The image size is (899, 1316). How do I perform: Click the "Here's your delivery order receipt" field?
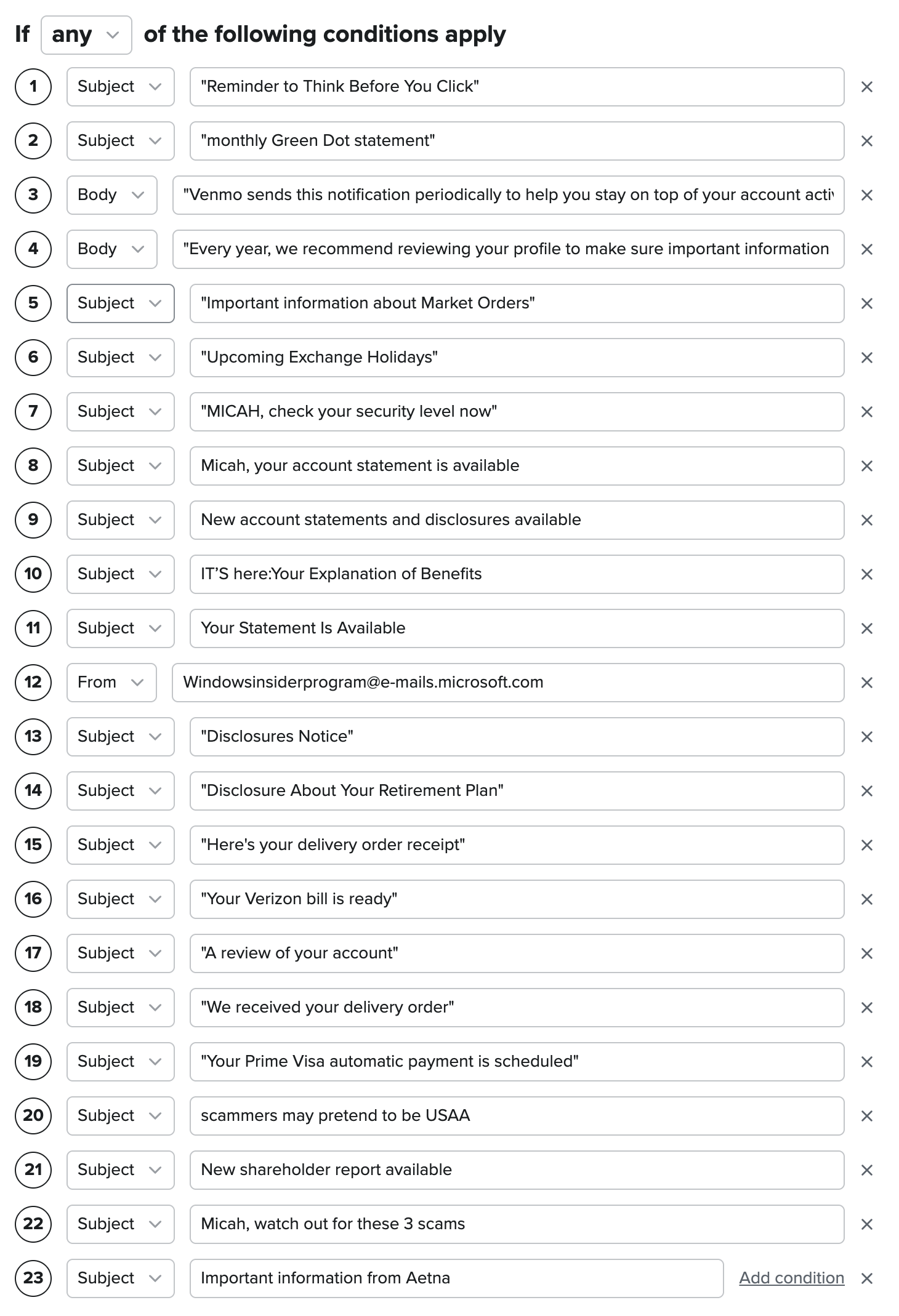pyautogui.click(x=517, y=845)
